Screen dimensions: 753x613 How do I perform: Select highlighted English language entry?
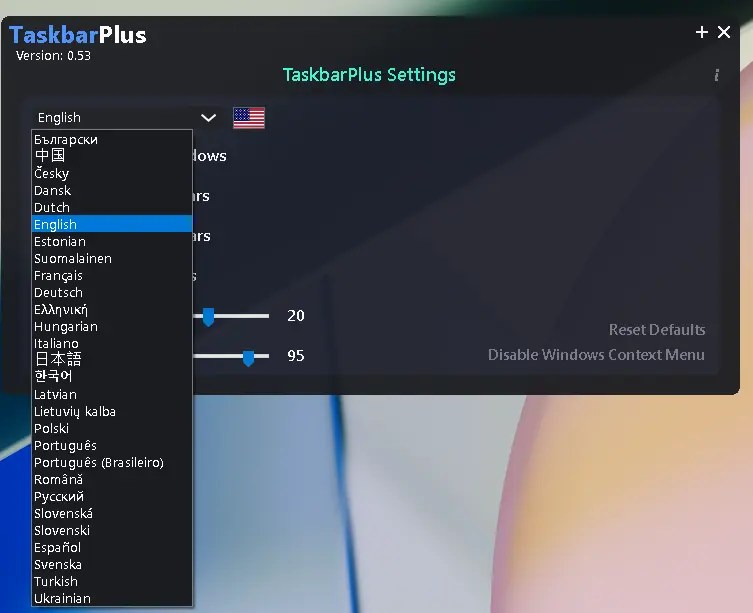tap(112, 224)
